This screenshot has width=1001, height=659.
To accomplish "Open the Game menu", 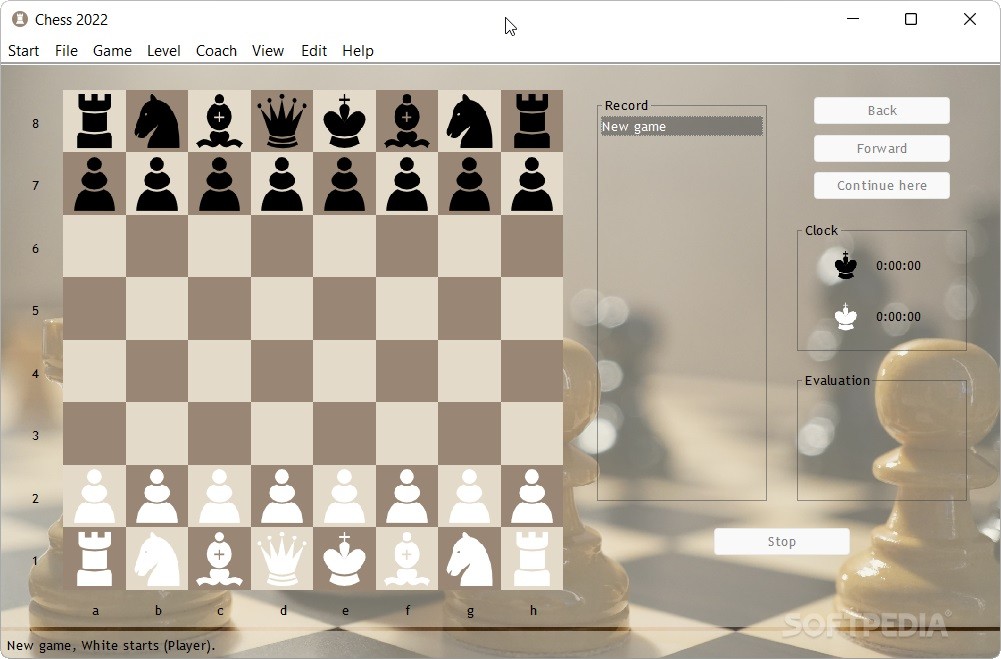I will [112, 50].
